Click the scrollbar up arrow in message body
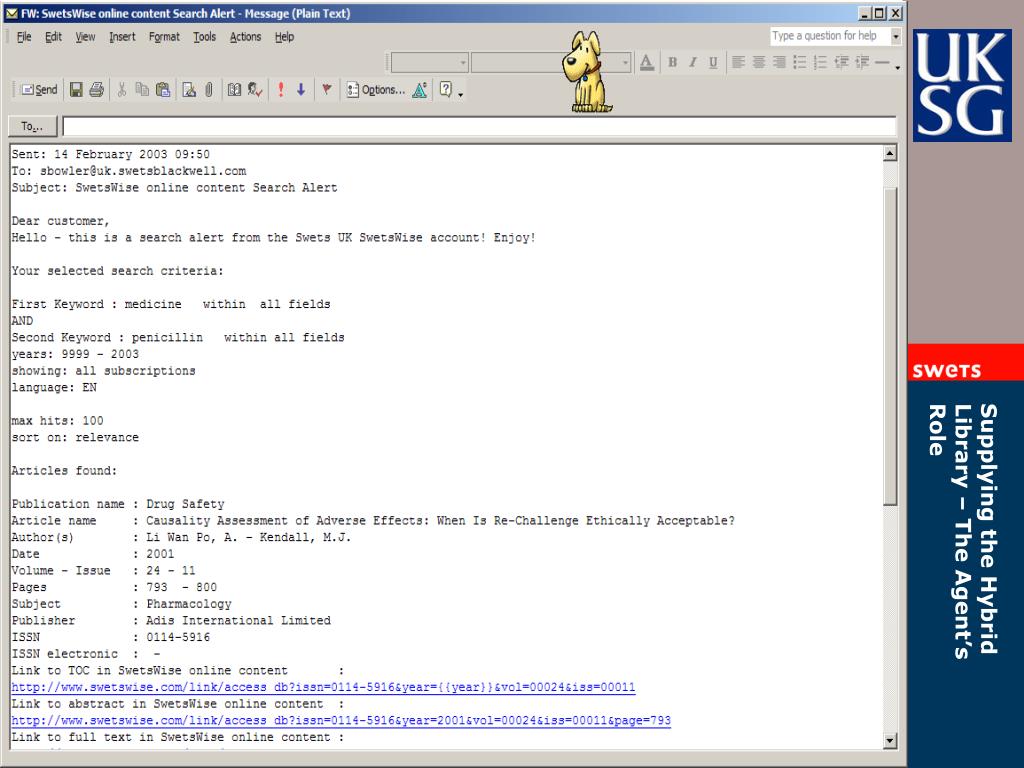This screenshot has height=768, width=1024. pos(889,153)
